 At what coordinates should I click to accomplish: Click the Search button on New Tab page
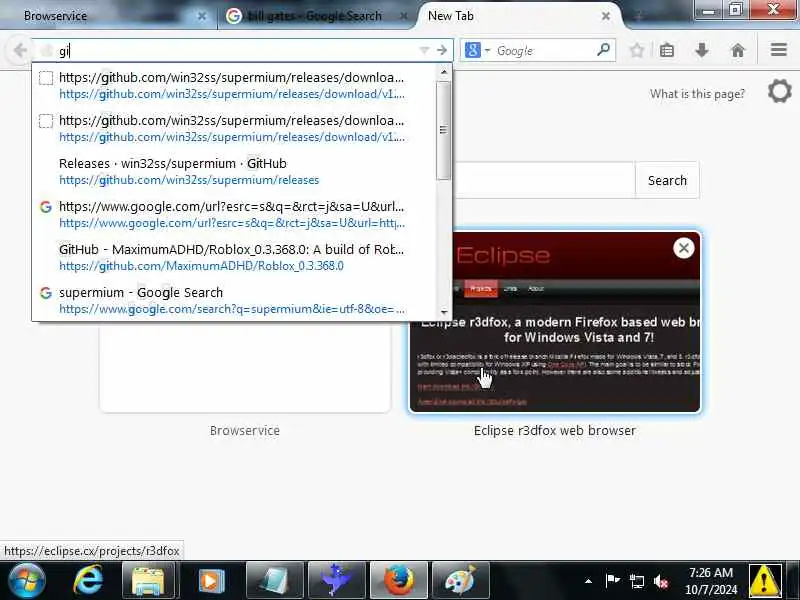pos(667,181)
